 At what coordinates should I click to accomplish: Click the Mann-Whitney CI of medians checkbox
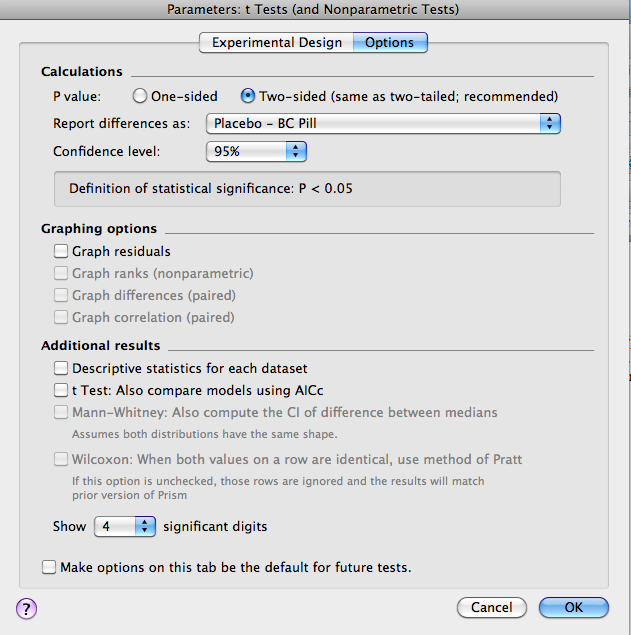pos(62,413)
